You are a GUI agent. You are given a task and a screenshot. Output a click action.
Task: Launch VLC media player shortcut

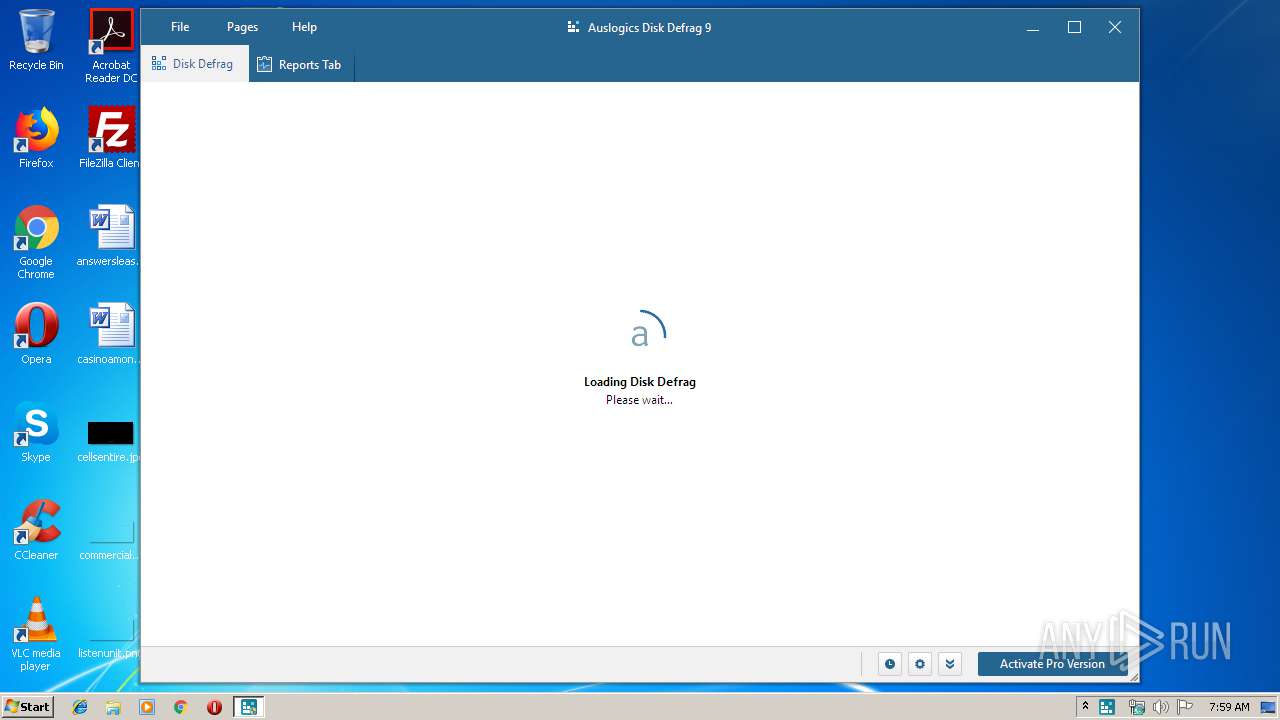click(36, 634)
